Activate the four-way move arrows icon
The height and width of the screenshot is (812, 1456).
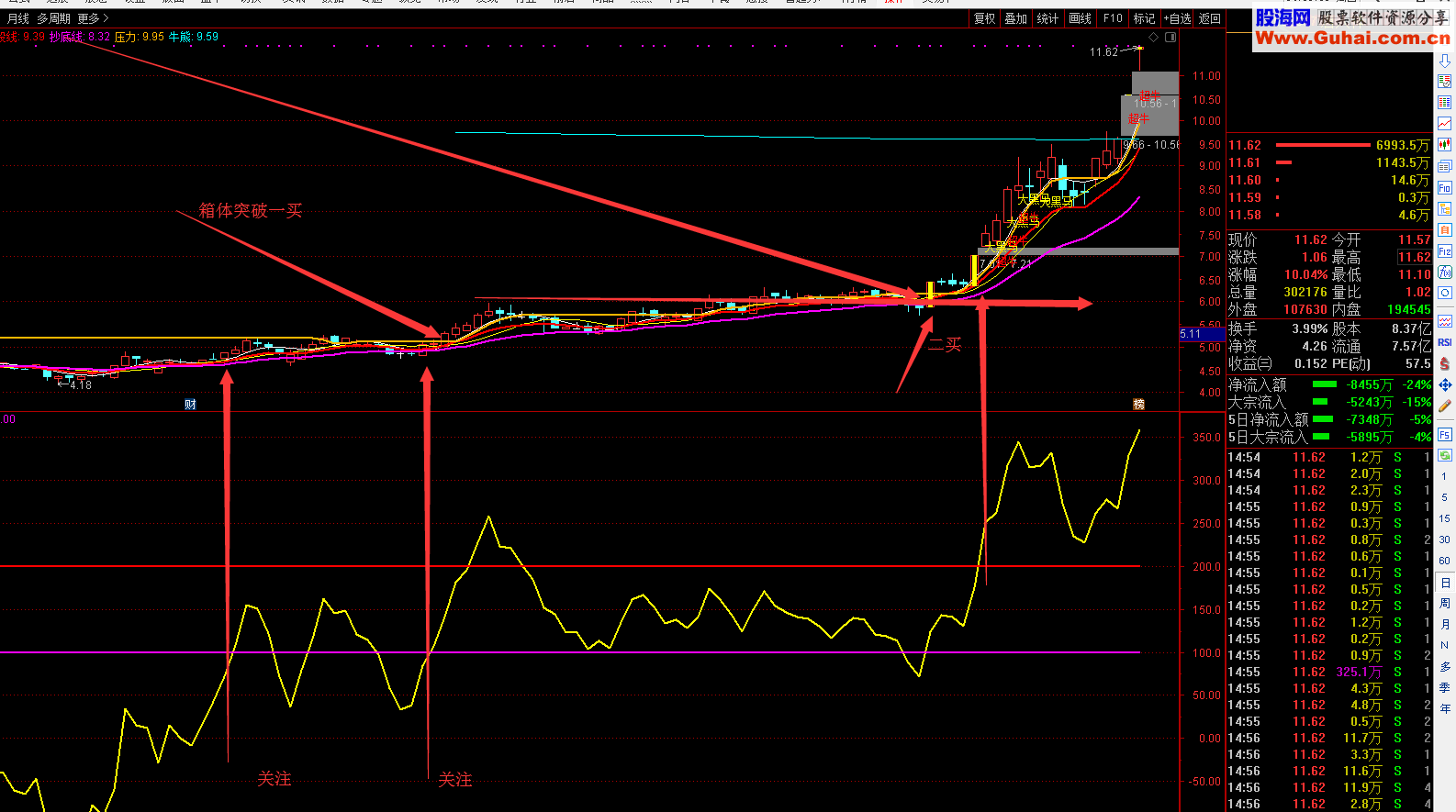[1445, 384]
